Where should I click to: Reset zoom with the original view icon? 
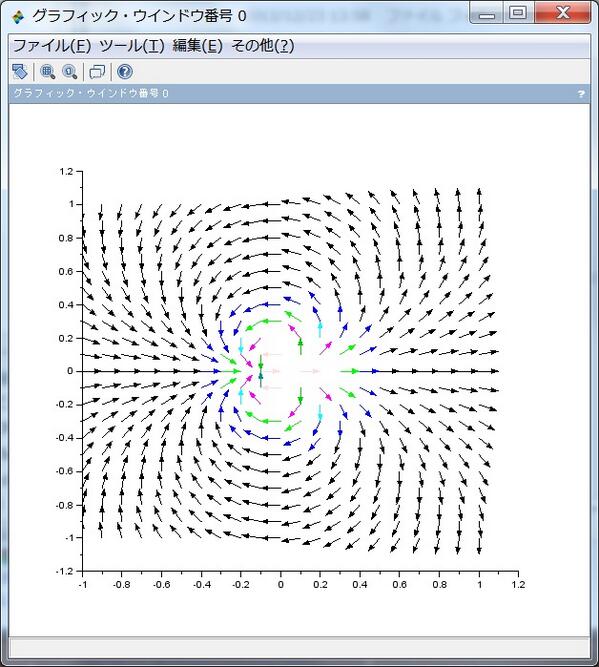tap(70, 71)
